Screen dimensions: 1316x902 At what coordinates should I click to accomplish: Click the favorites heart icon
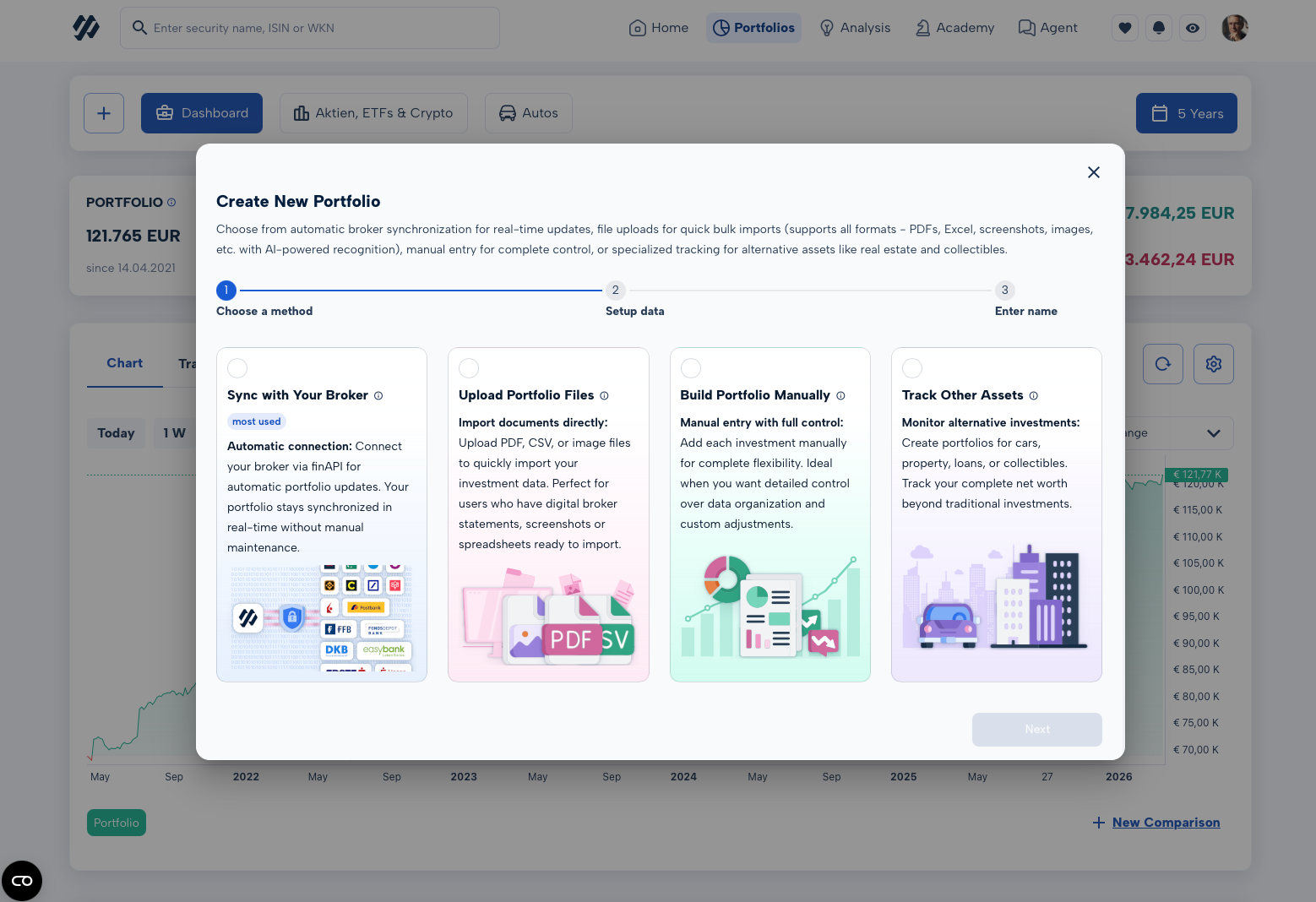tap(1124, 28)
